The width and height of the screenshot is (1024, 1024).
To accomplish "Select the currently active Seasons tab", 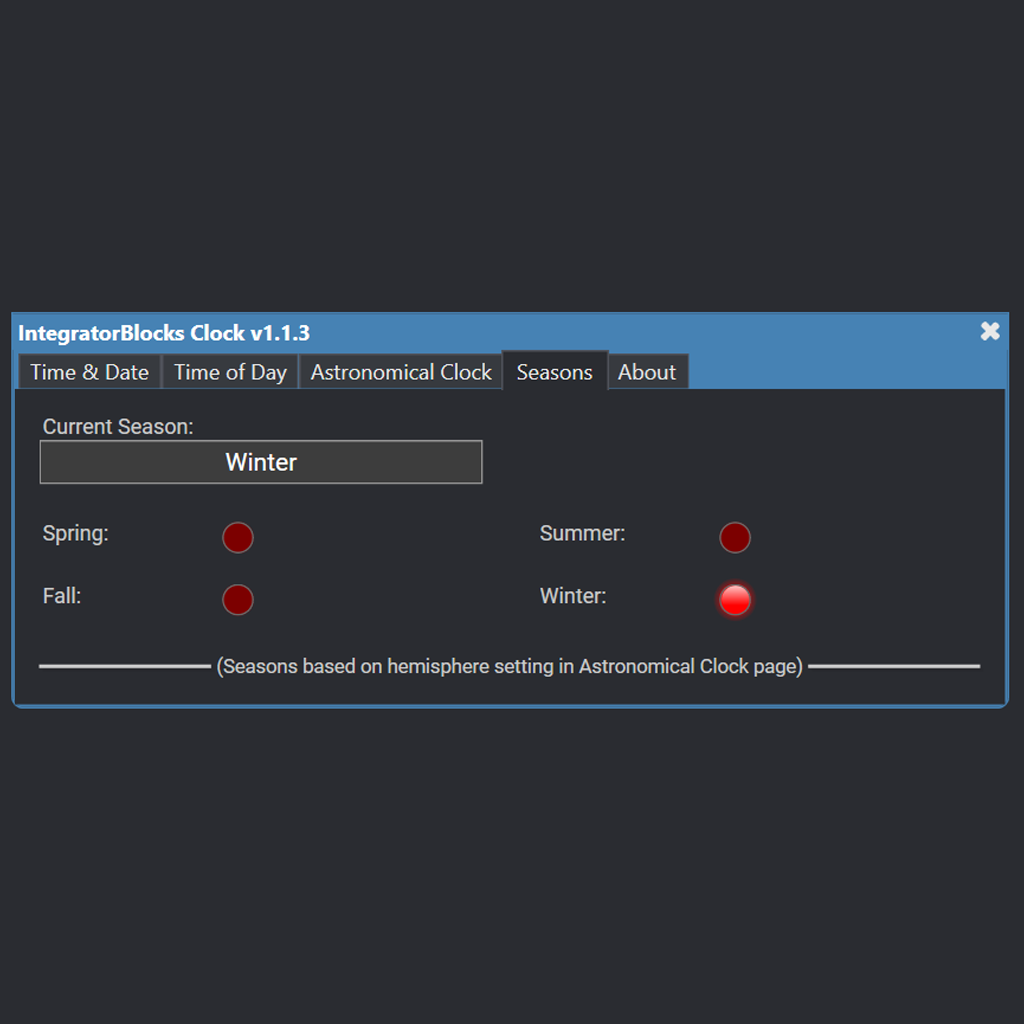I will (x=554, y=371).
